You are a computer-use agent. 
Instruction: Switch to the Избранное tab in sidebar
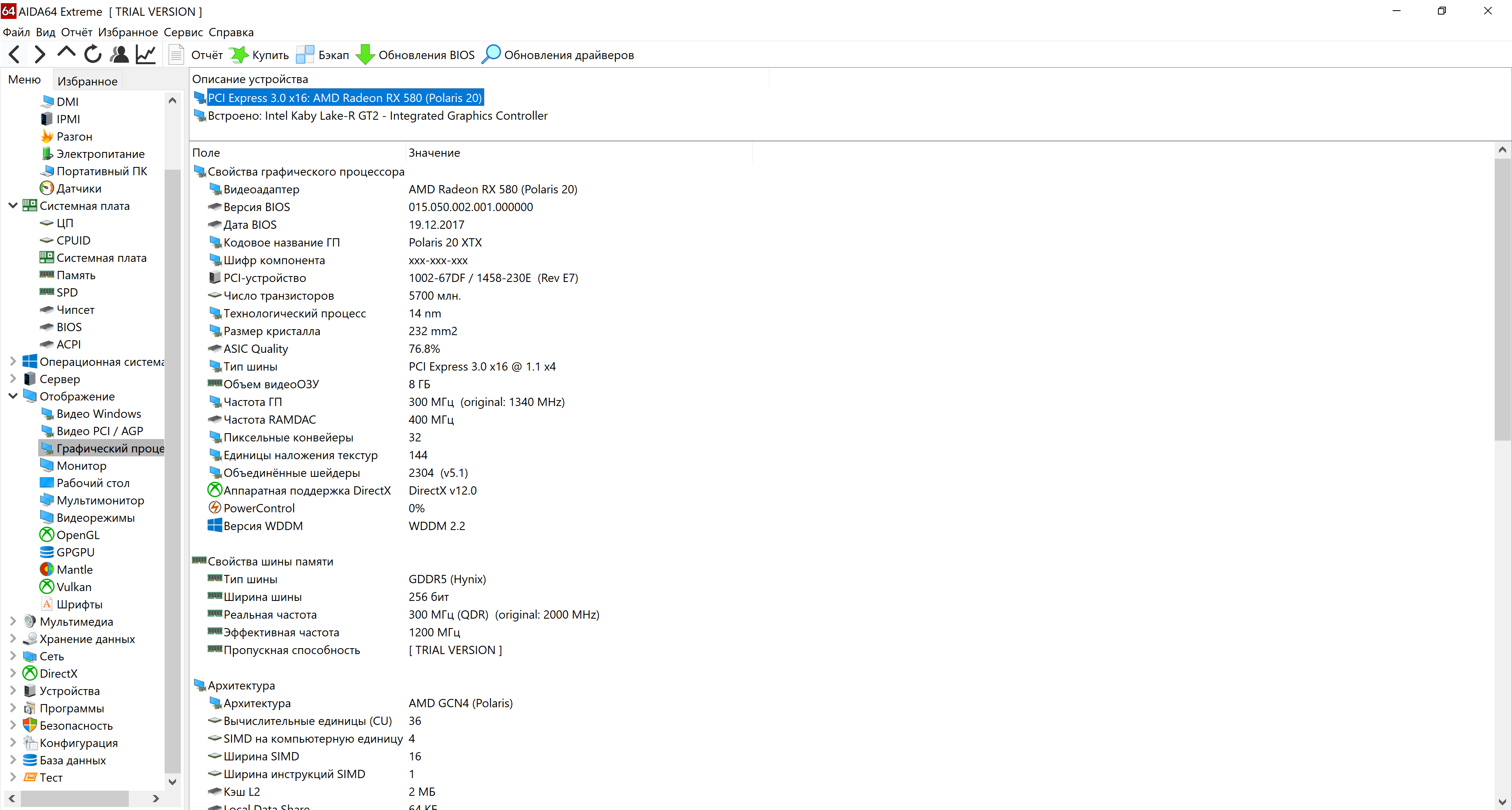pyautogui.click(x=87, y=81)
